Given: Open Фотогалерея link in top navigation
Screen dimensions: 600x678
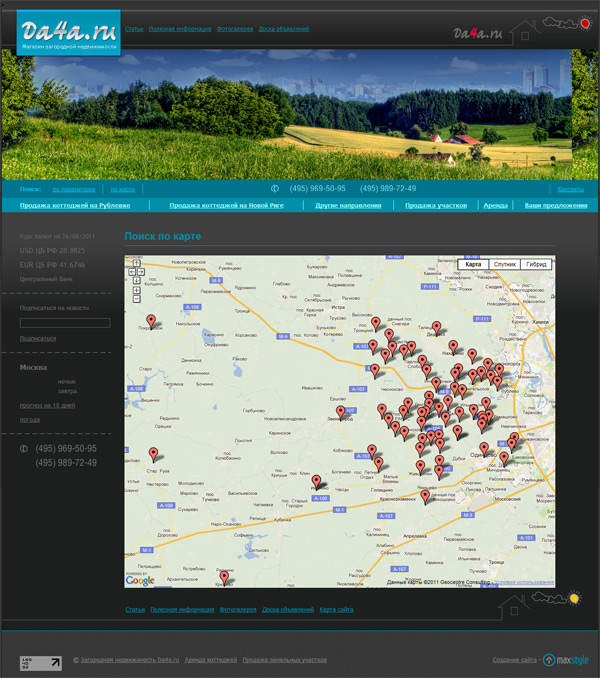Looking at the screenshot, I should [x=236, y=29].
